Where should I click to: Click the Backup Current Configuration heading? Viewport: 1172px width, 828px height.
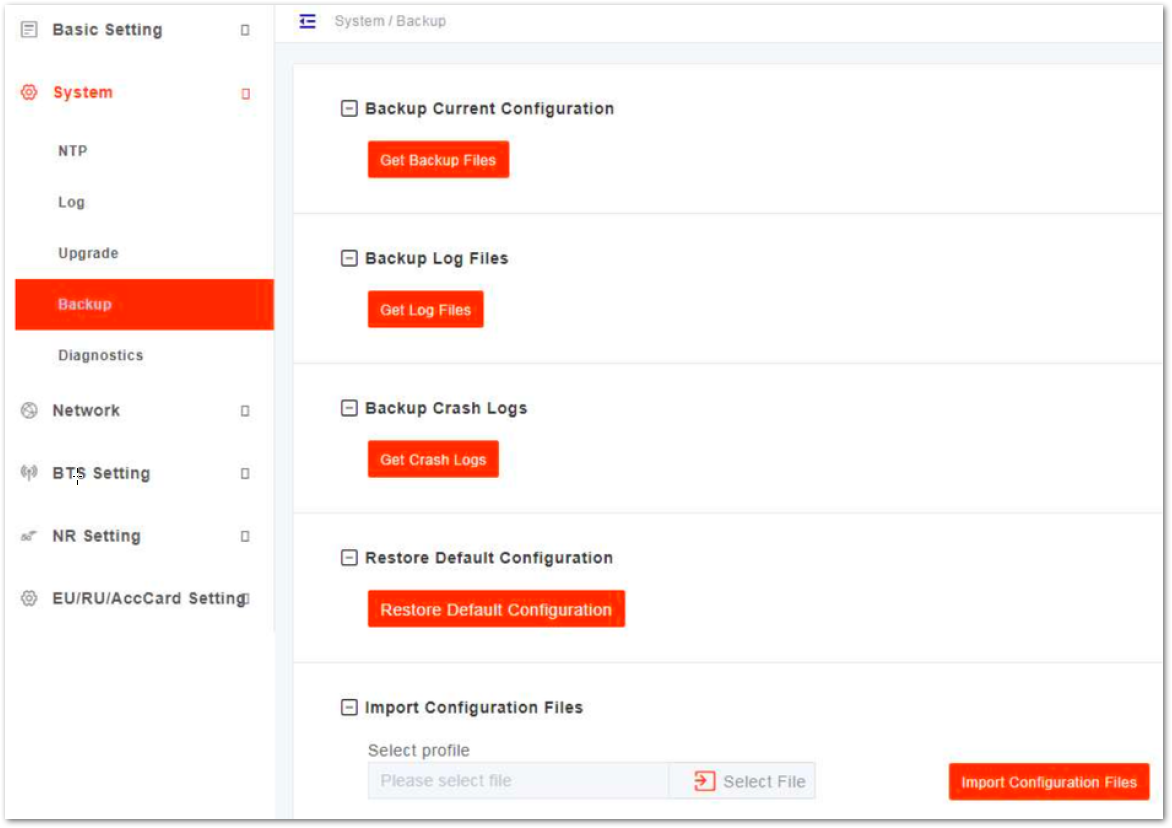click(490, 108)
